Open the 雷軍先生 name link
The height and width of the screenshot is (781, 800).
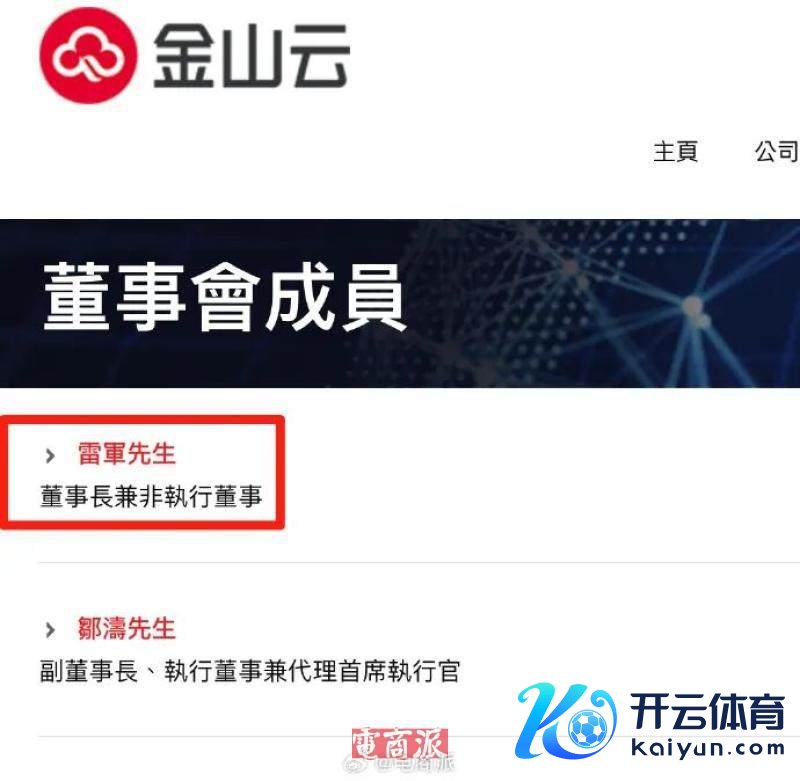coord(127,454)
